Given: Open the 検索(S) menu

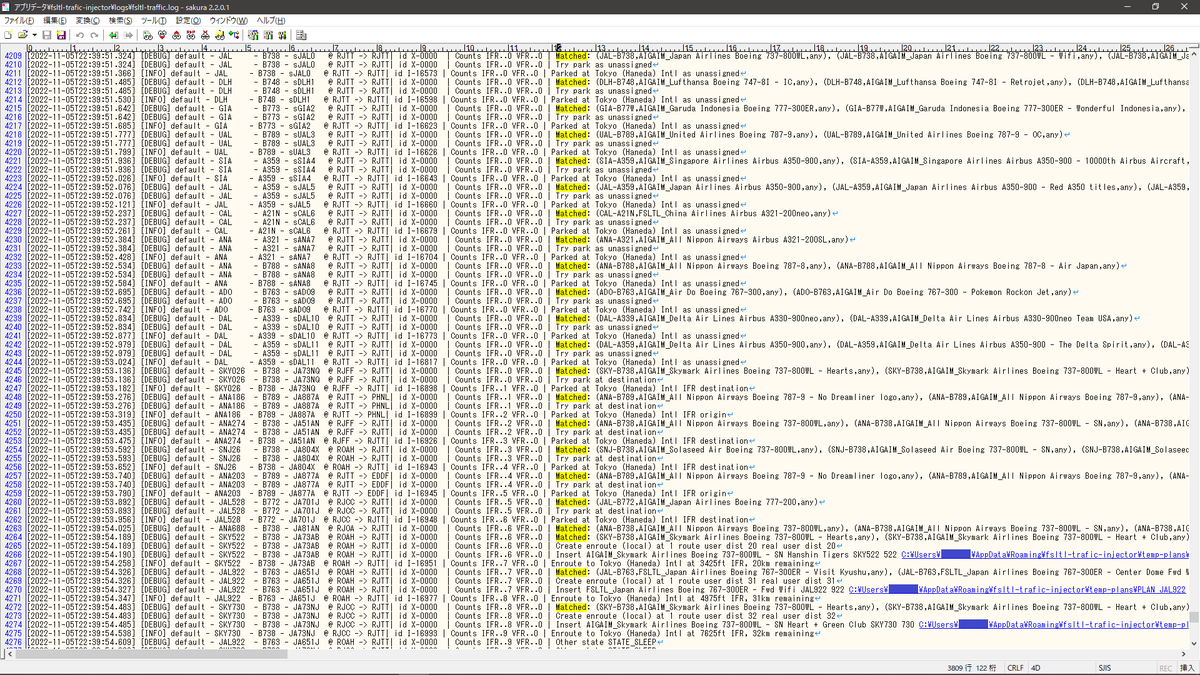Looking at the screenshot, I should (x=121, y=20).
